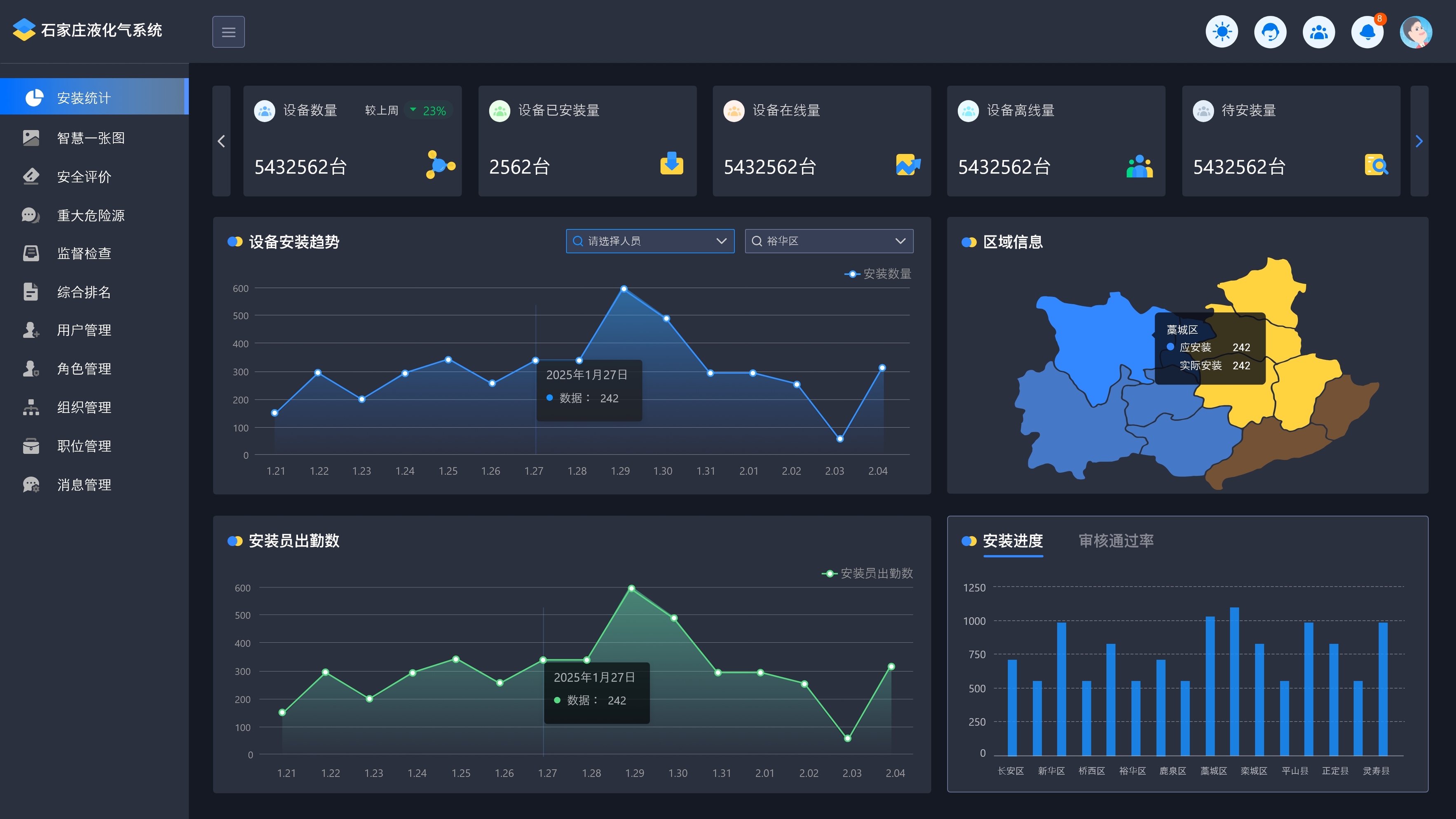
Task: Open the customer service headset icon
Action: (1270, 32)
